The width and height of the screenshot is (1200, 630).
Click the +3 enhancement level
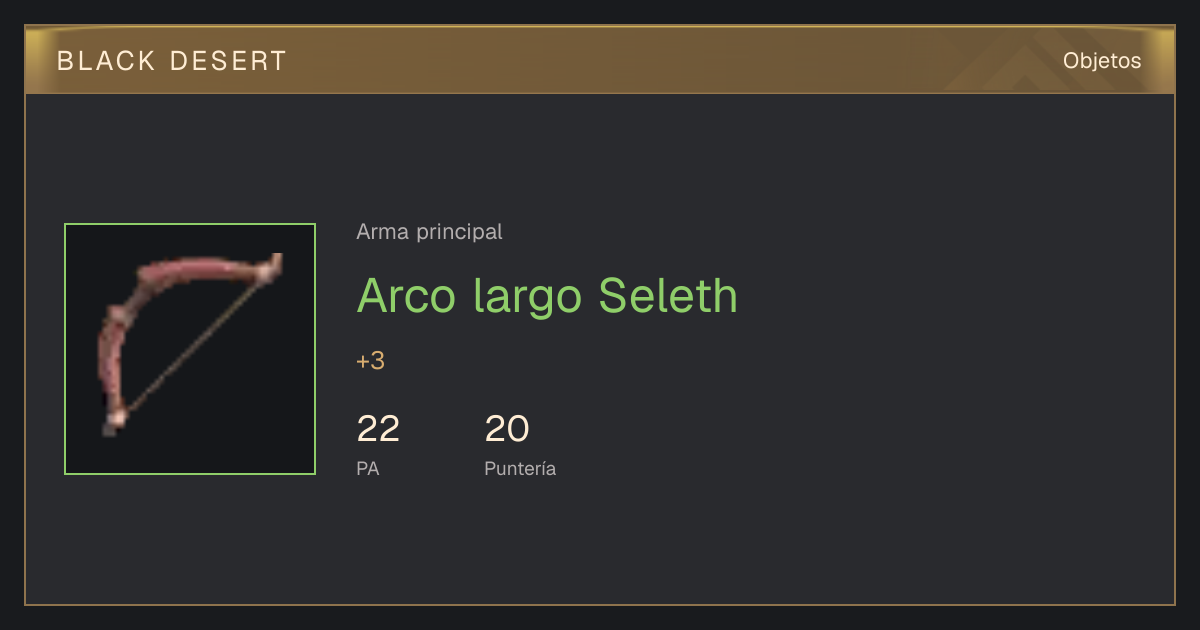point(370,361)
